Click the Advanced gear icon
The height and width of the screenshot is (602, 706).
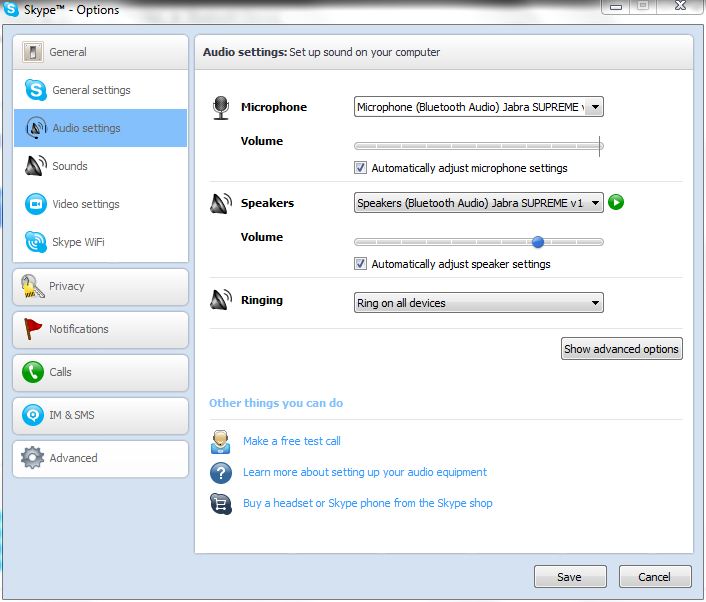click(x=32, y=457)
